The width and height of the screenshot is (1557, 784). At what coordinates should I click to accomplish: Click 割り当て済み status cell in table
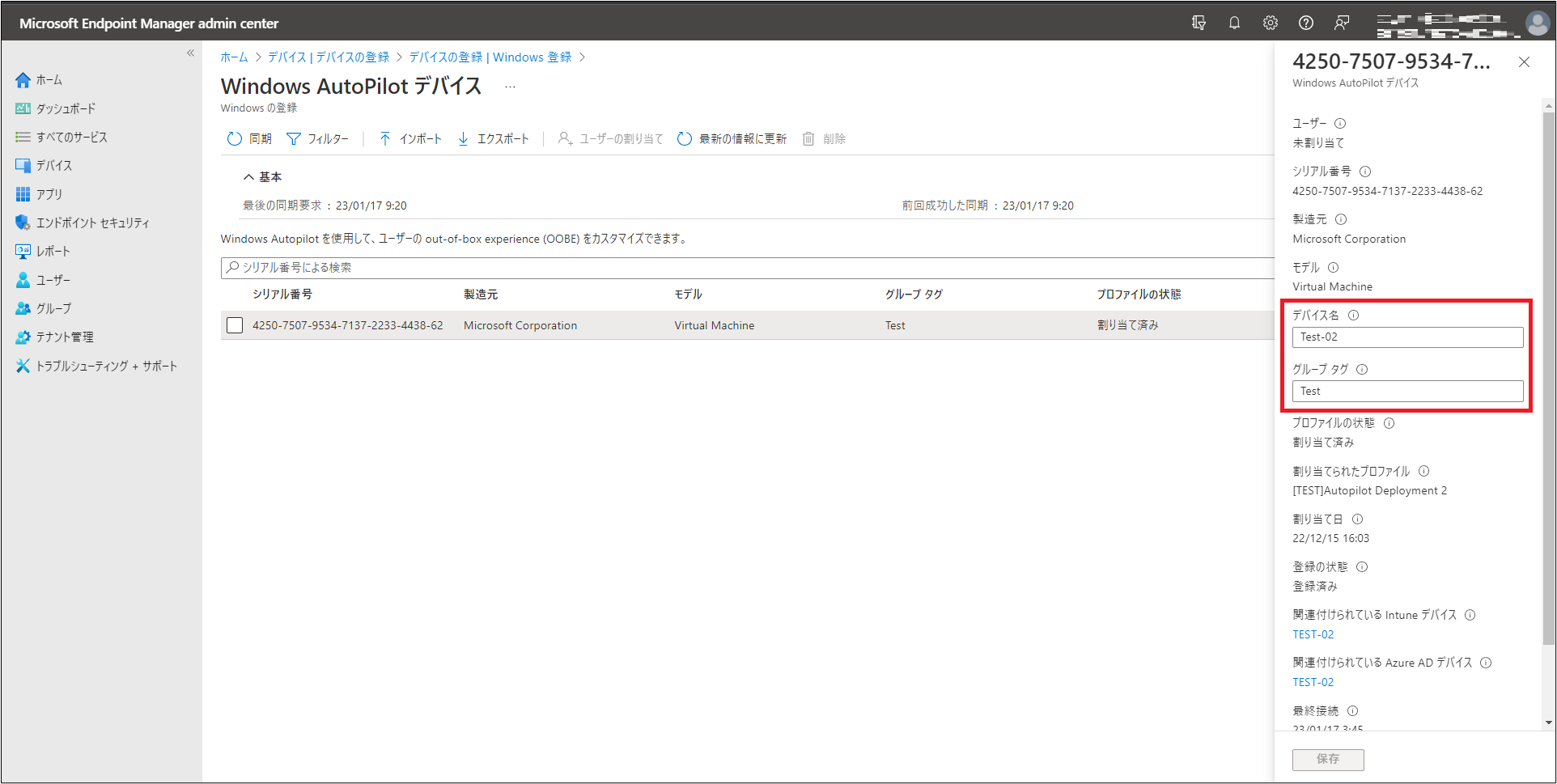(1128, 325)
